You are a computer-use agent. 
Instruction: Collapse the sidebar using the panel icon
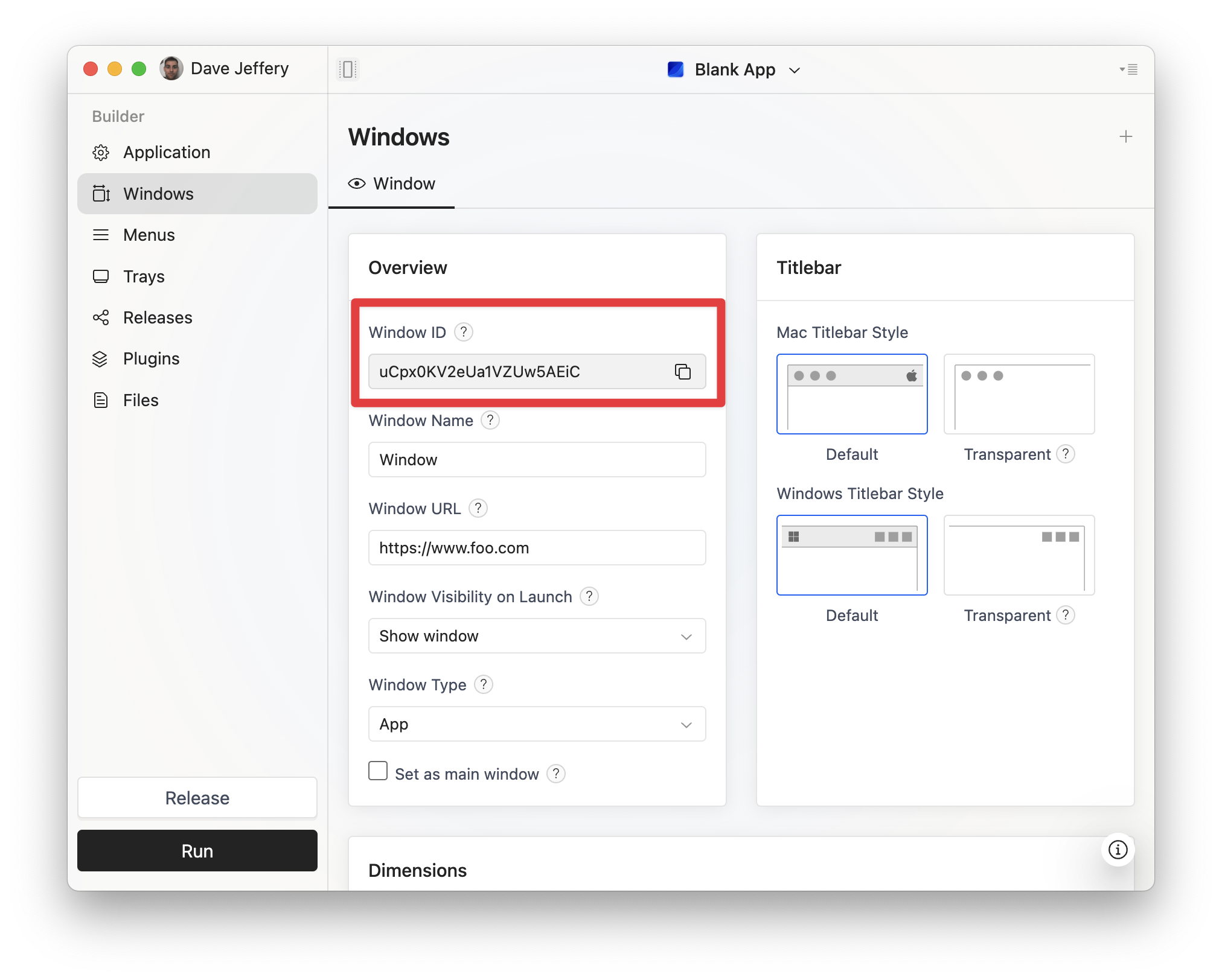[348, 69]
